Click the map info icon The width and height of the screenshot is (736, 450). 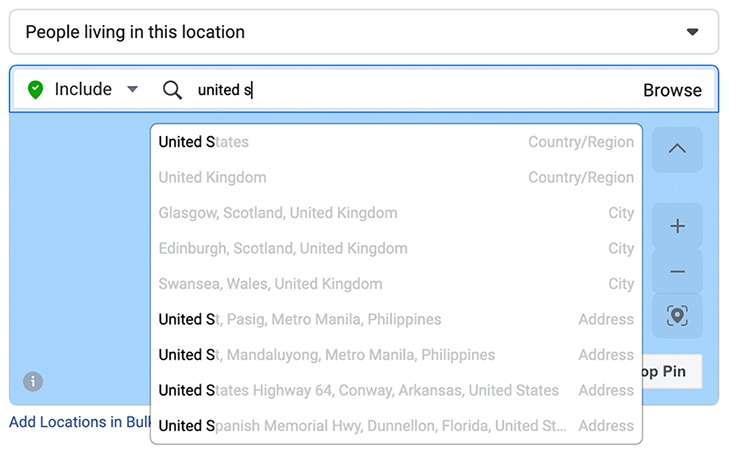[x=33, y=381]
